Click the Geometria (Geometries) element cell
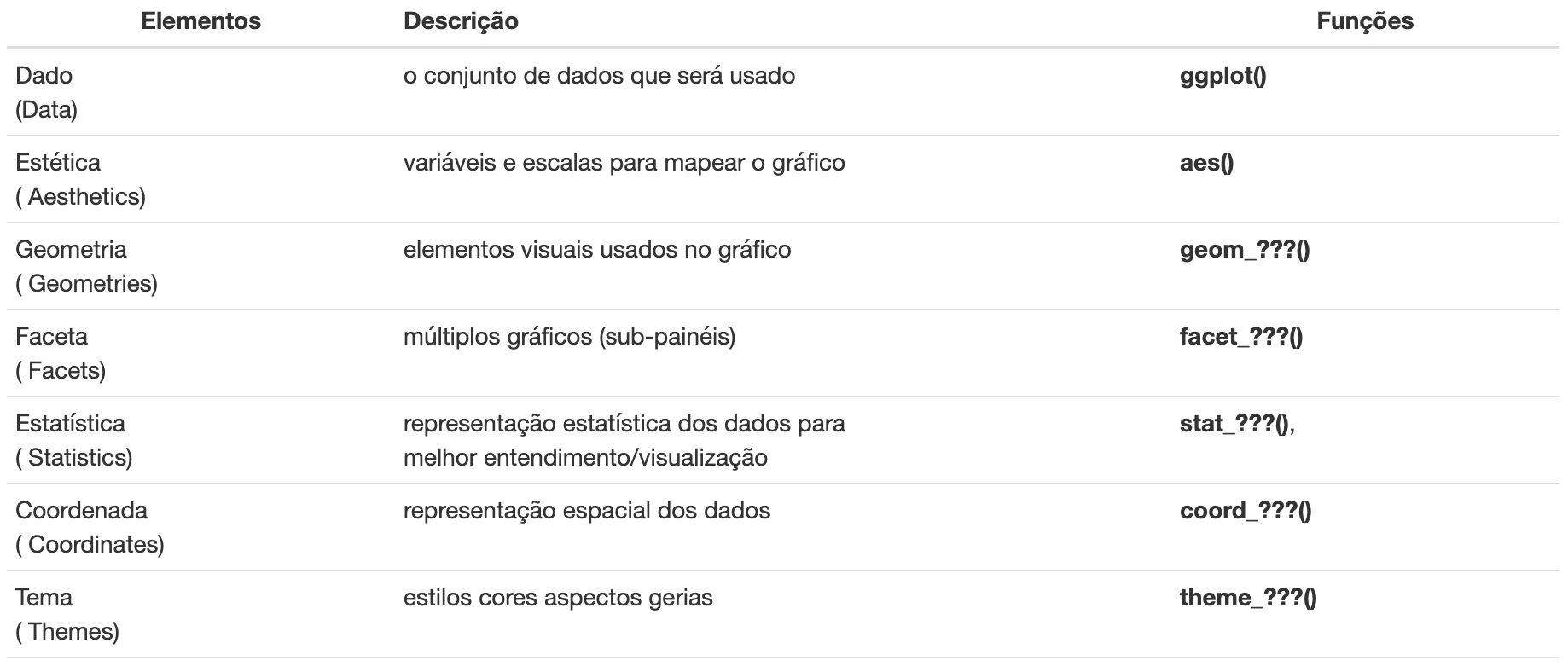This screenshot has height=666, width=1568. [86, 266]
